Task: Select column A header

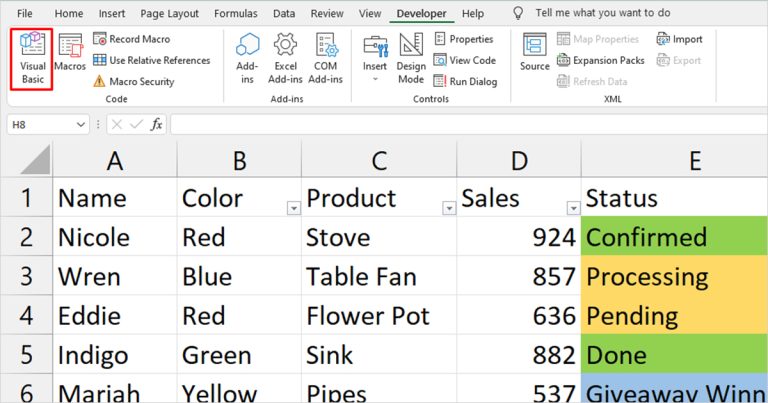Action: tap(115, 160)
